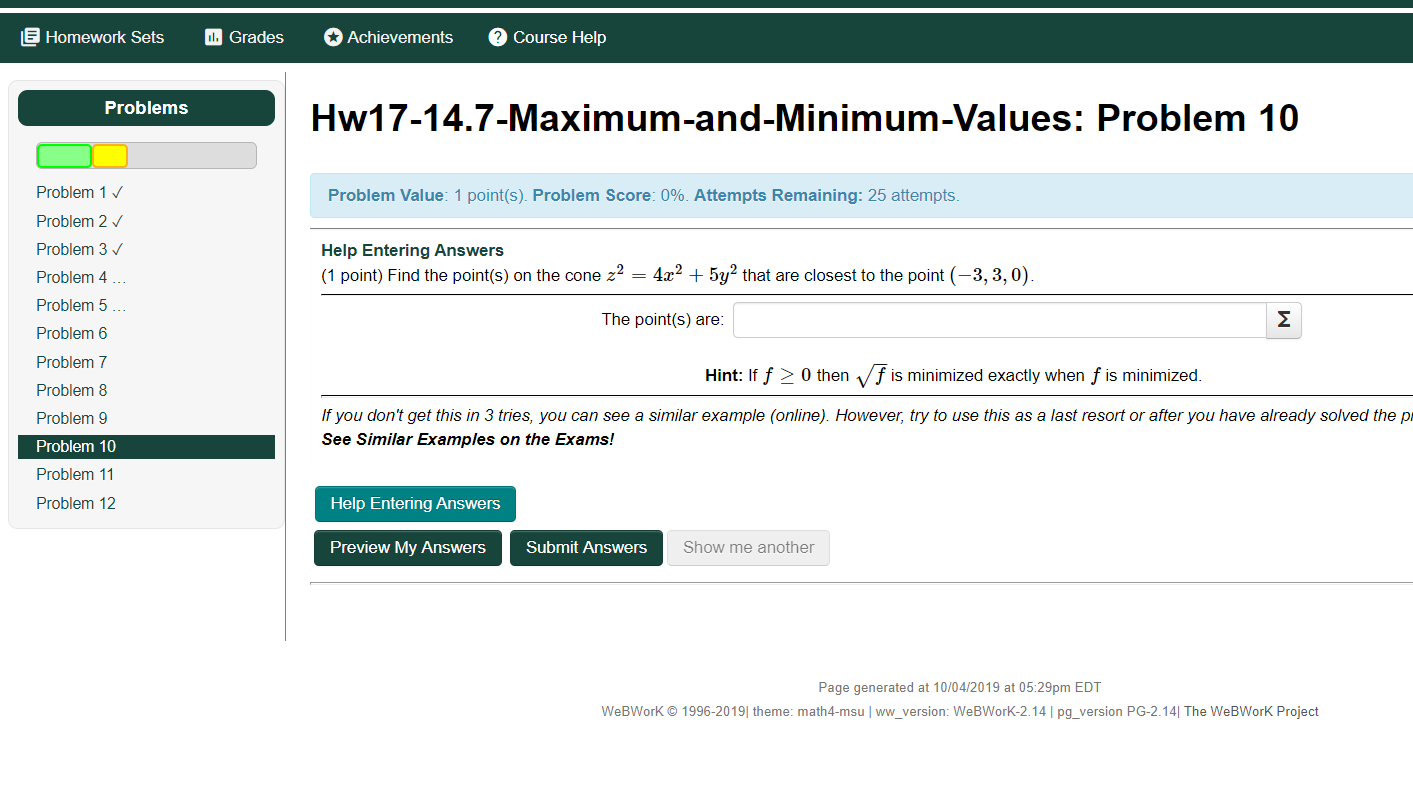Click the teal Help Entering Answers button
The width and height of the screenshot is (1413, 795).
click(415, 504)
